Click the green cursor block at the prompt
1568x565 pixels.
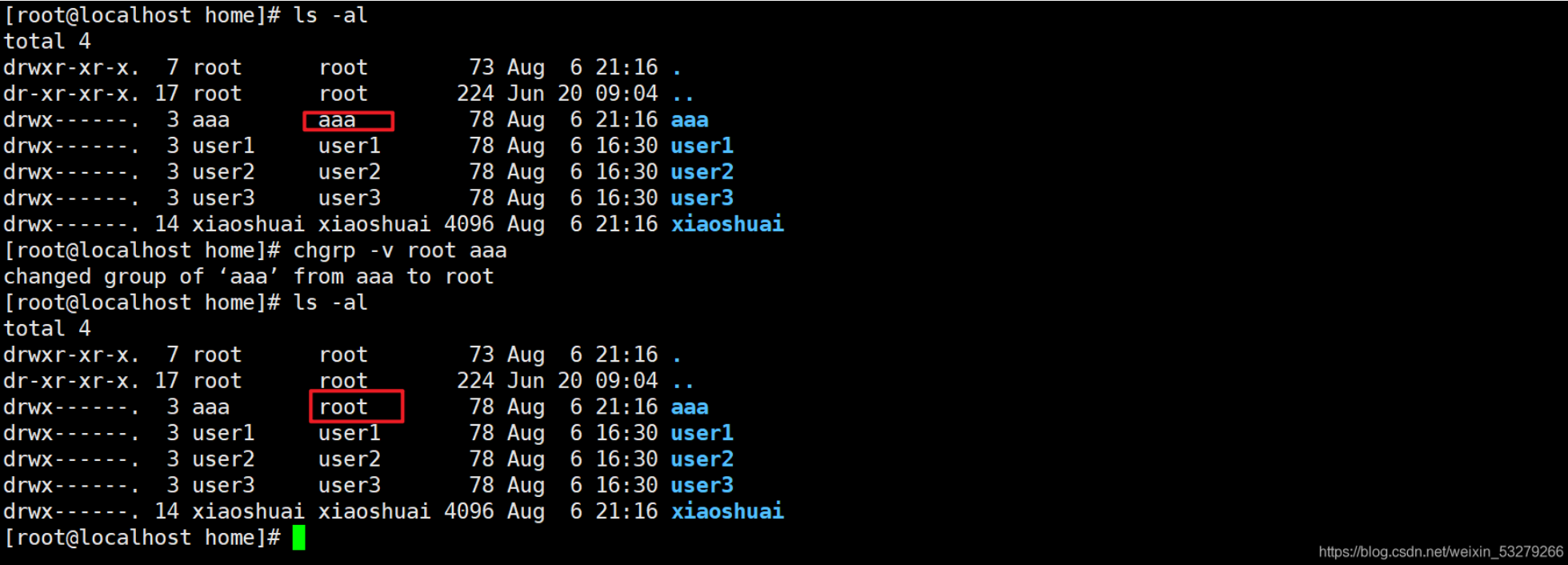click(298, 538)
